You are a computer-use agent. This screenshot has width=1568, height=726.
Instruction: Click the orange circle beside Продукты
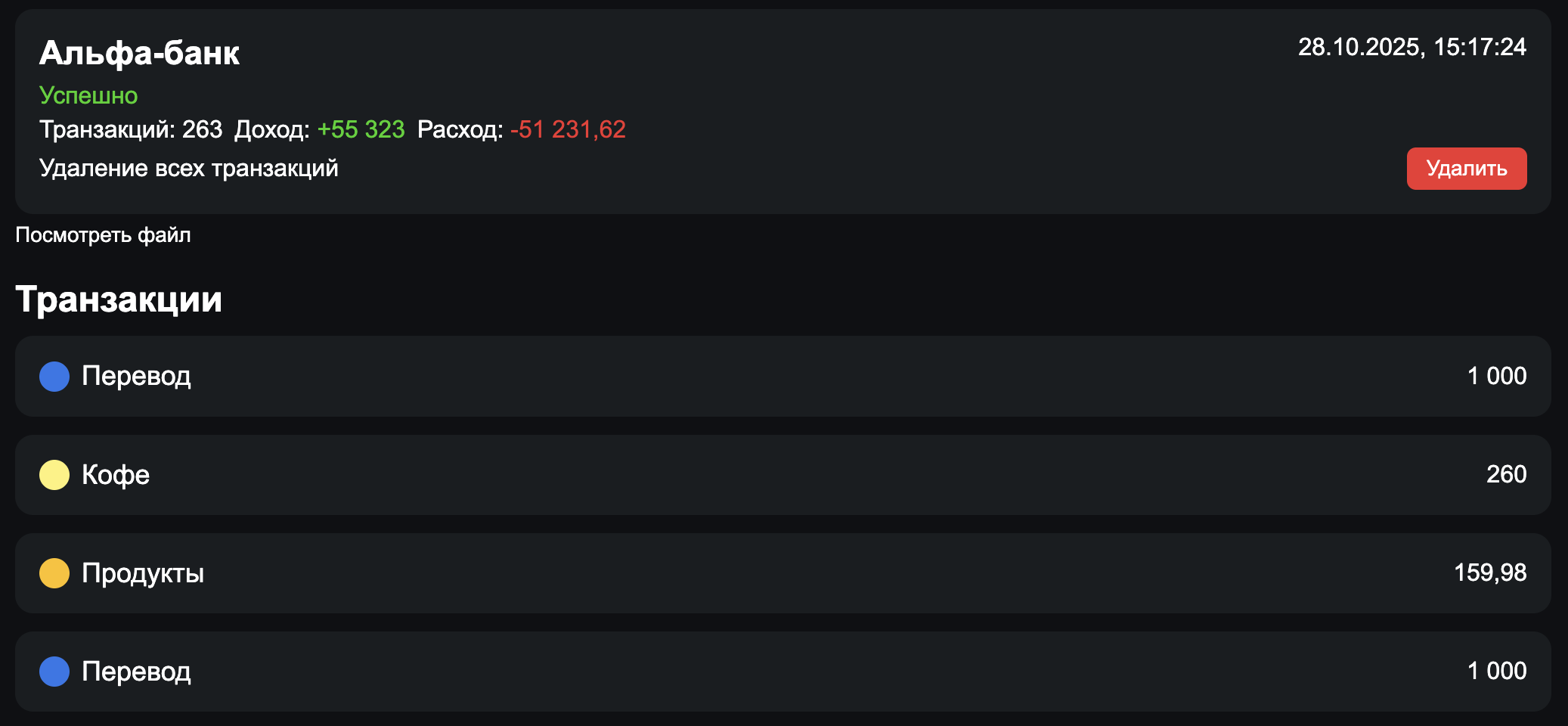54,573
